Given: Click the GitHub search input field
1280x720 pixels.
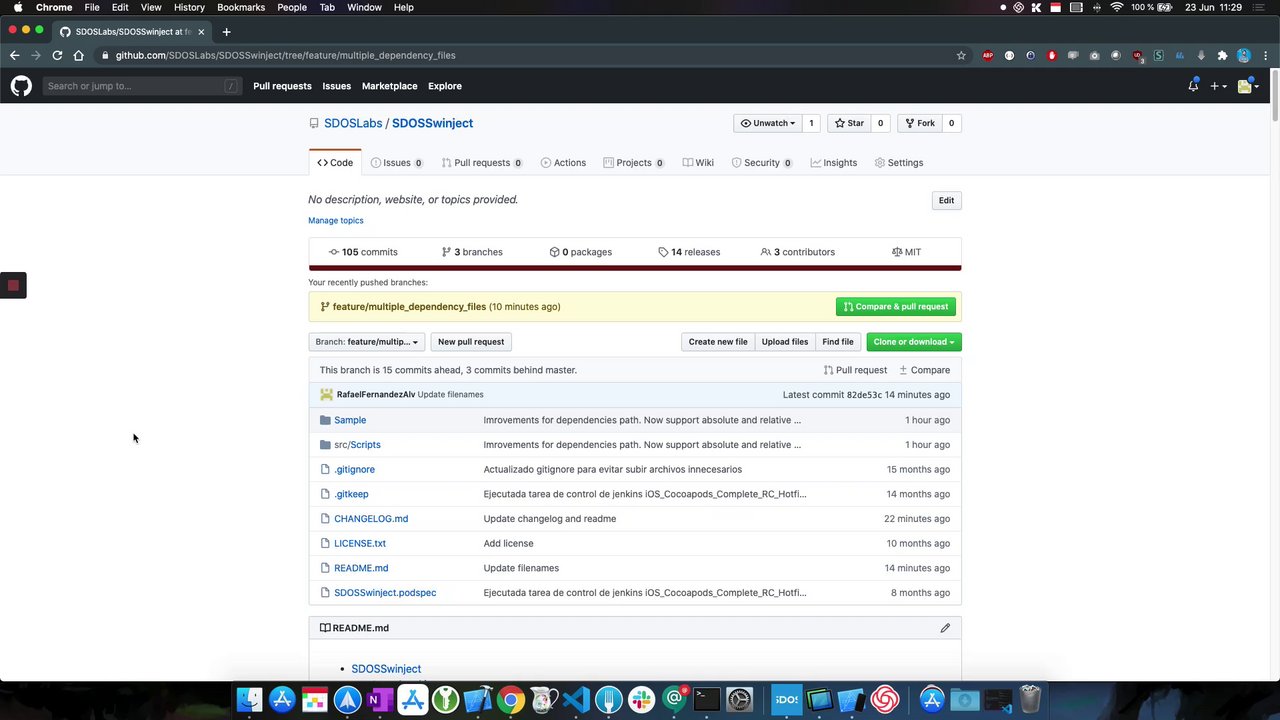Looking at the screenshot, I should click(142, 86).
